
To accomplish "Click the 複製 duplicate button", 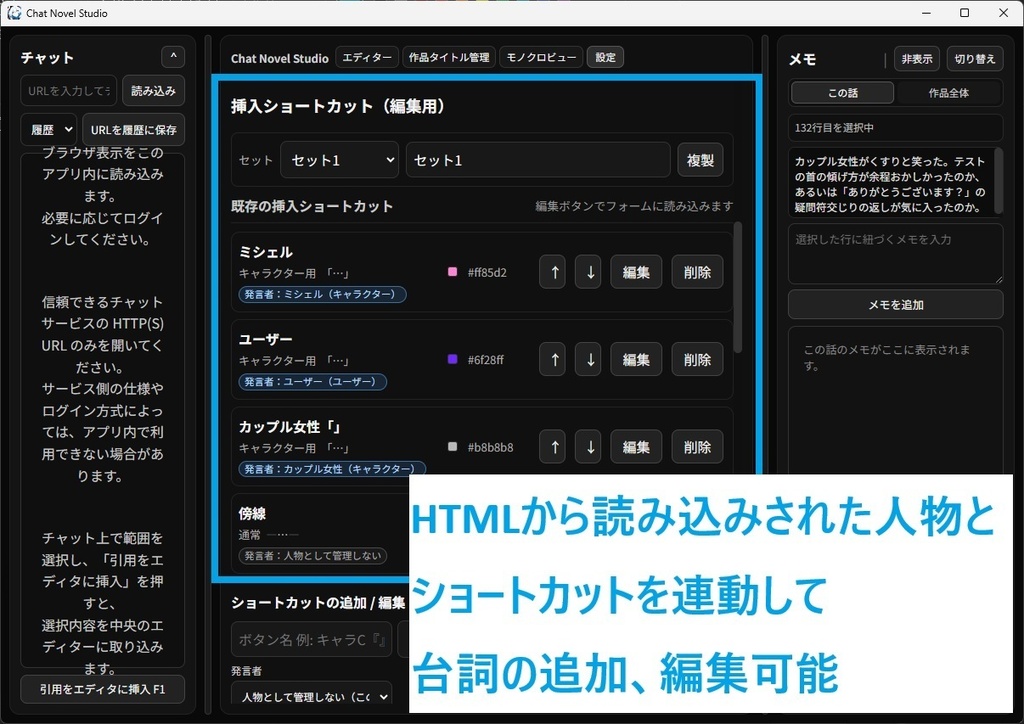I will point(700,160).
